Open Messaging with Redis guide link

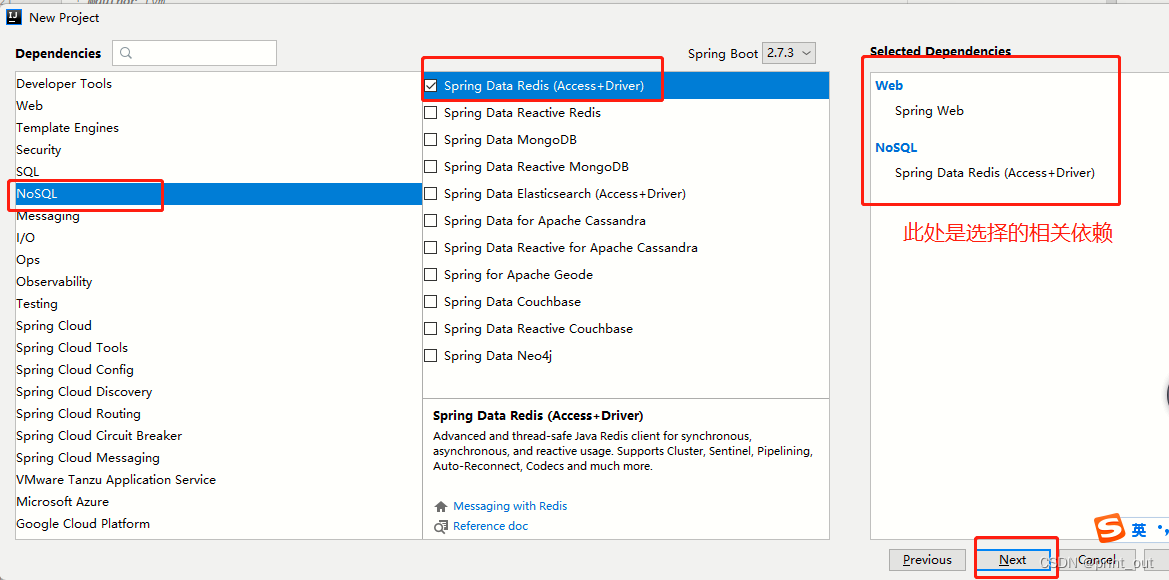coord(510,506)
